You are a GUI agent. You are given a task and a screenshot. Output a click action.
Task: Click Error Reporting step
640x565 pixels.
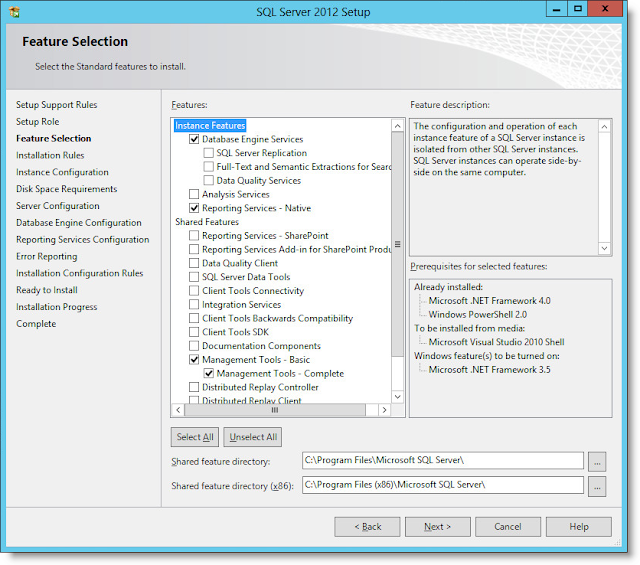[47, 256]
